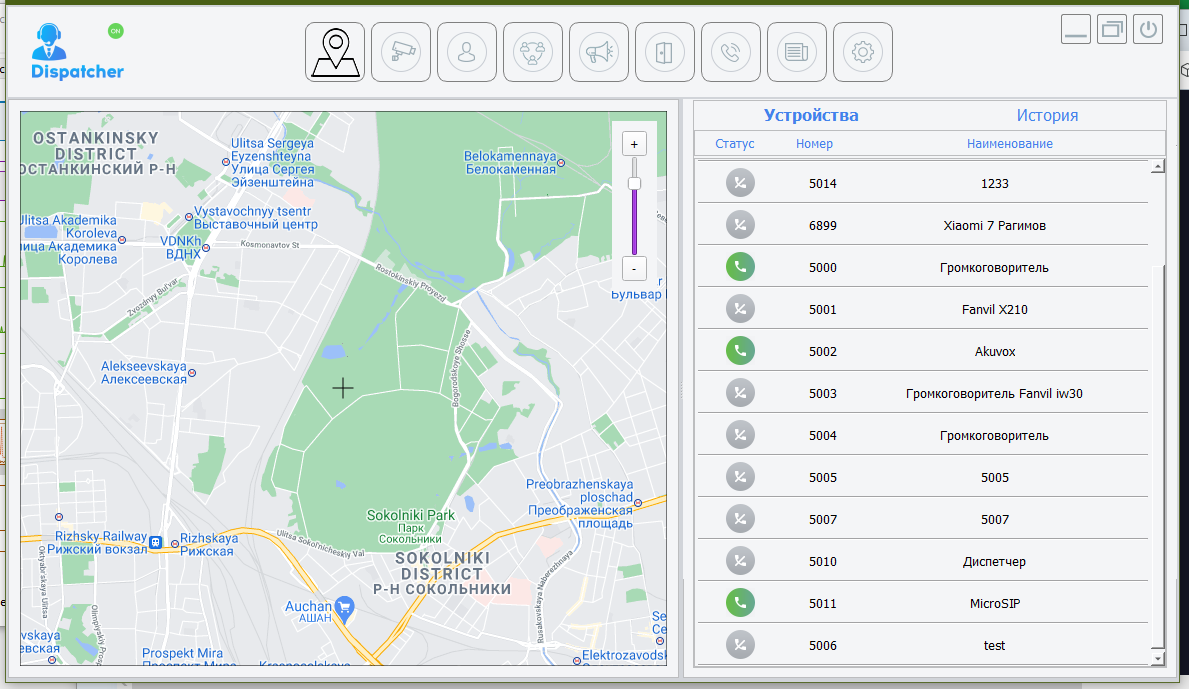1189x689 pixels.
Task: Click device list scrollbar up arrow
Action: (1157, 167)
